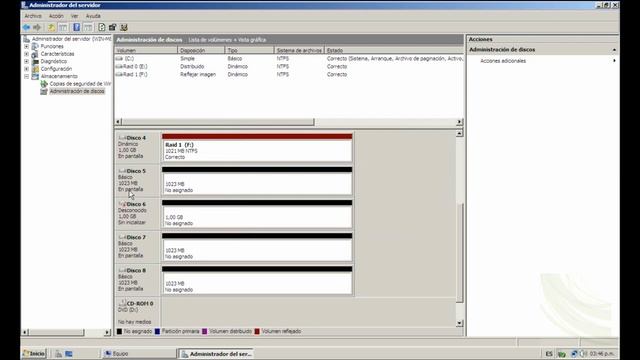Click the server root icon in tree
This screenshot has width=640, height=360.
(x=27, y=39)
